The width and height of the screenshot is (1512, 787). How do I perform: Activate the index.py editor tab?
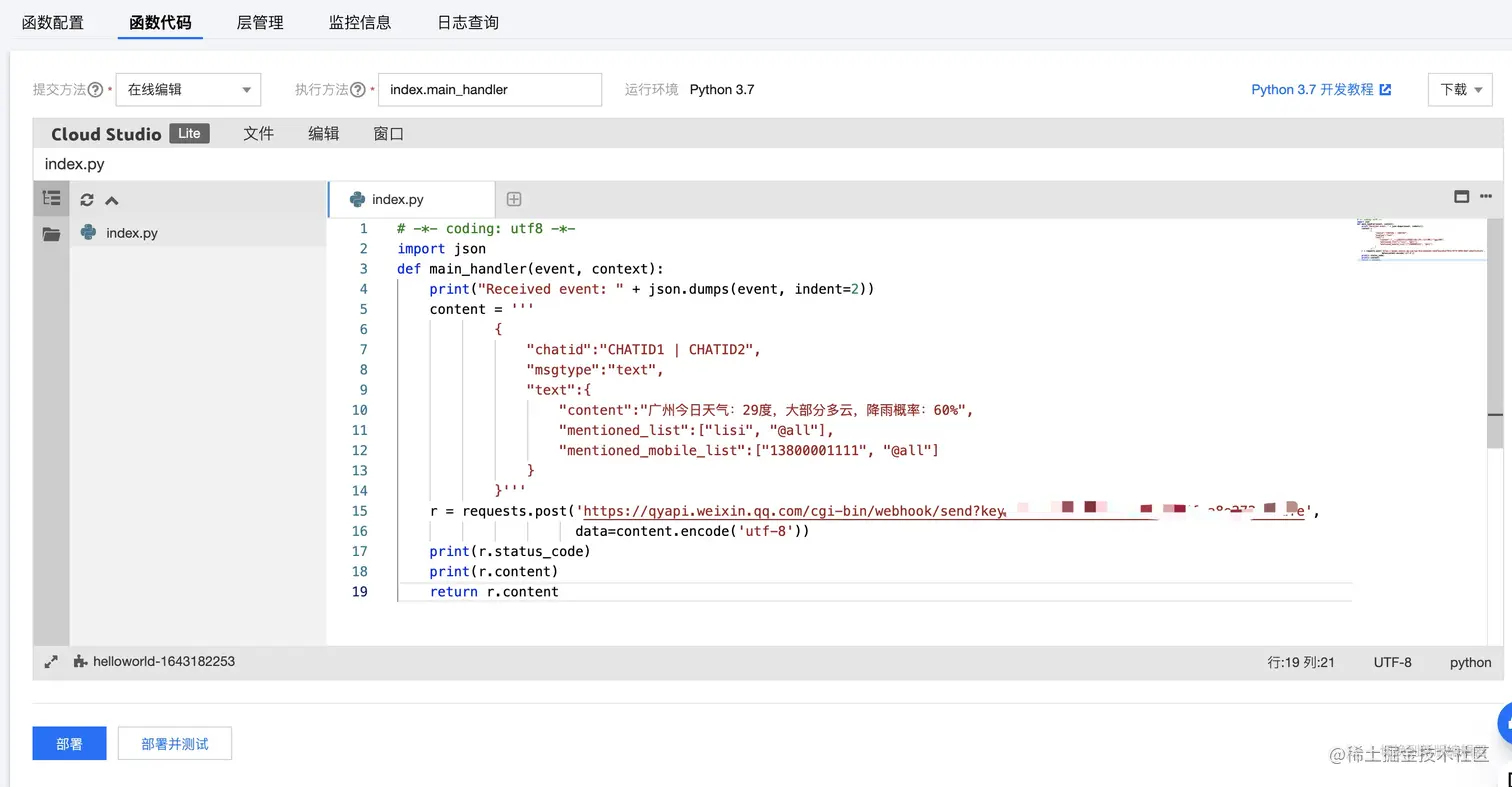(411, 199)
